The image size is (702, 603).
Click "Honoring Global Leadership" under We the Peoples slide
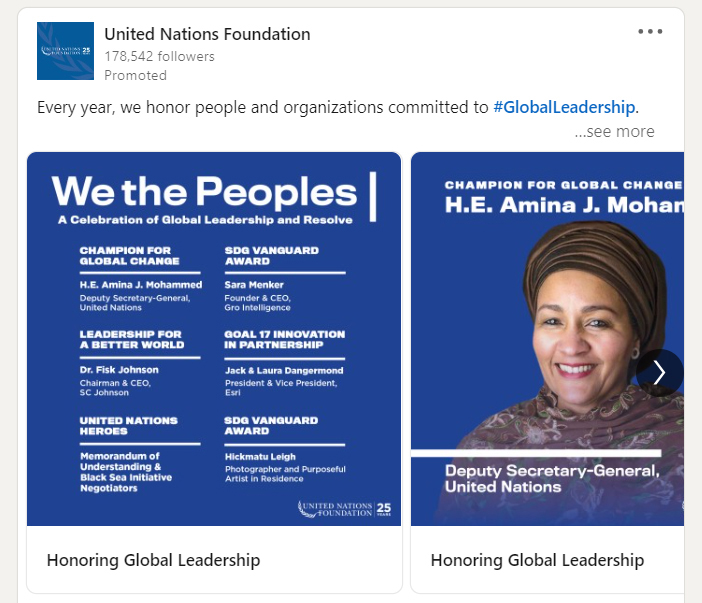(153, 560)
